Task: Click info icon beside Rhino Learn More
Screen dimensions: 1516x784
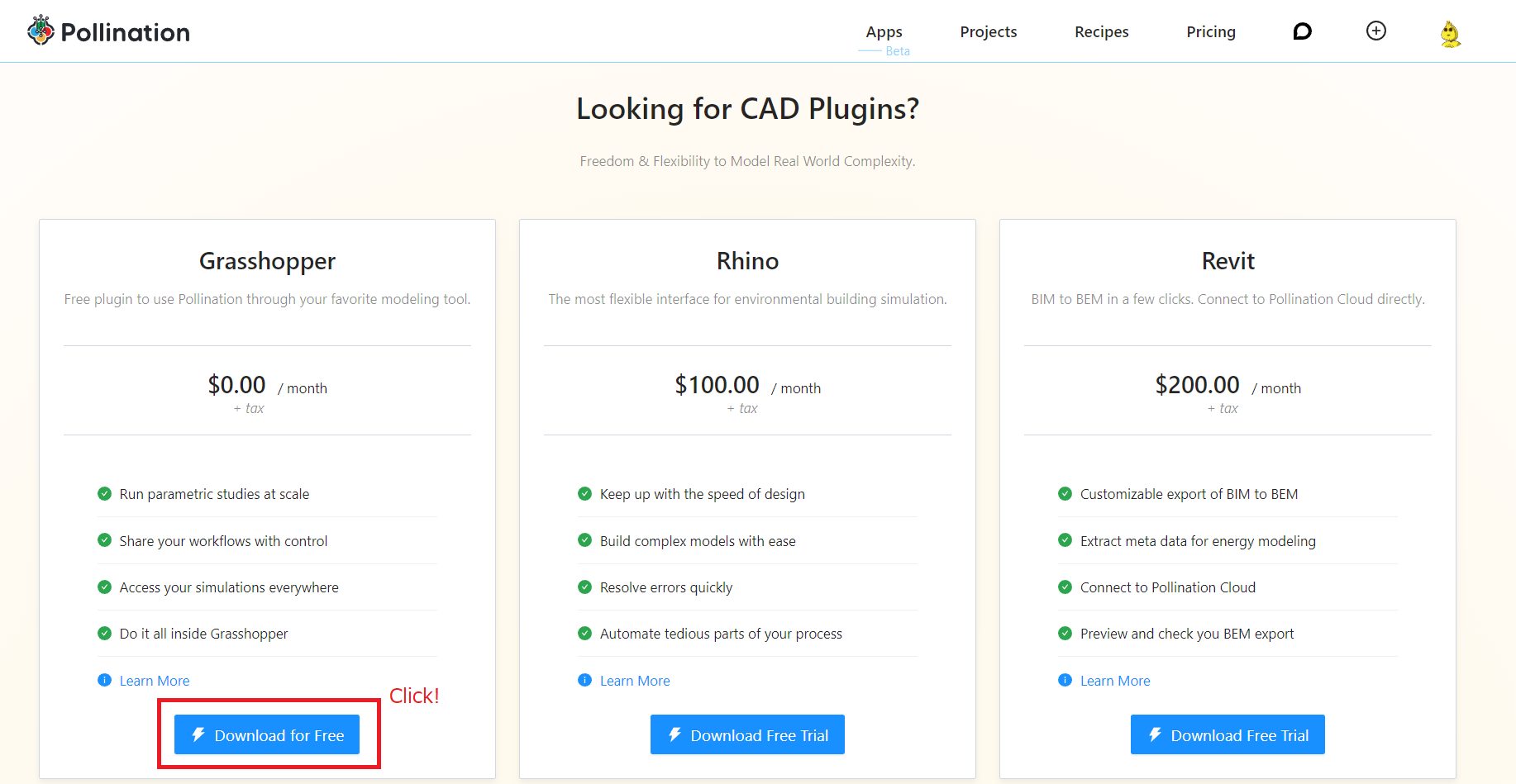Action: pos(584,680)
